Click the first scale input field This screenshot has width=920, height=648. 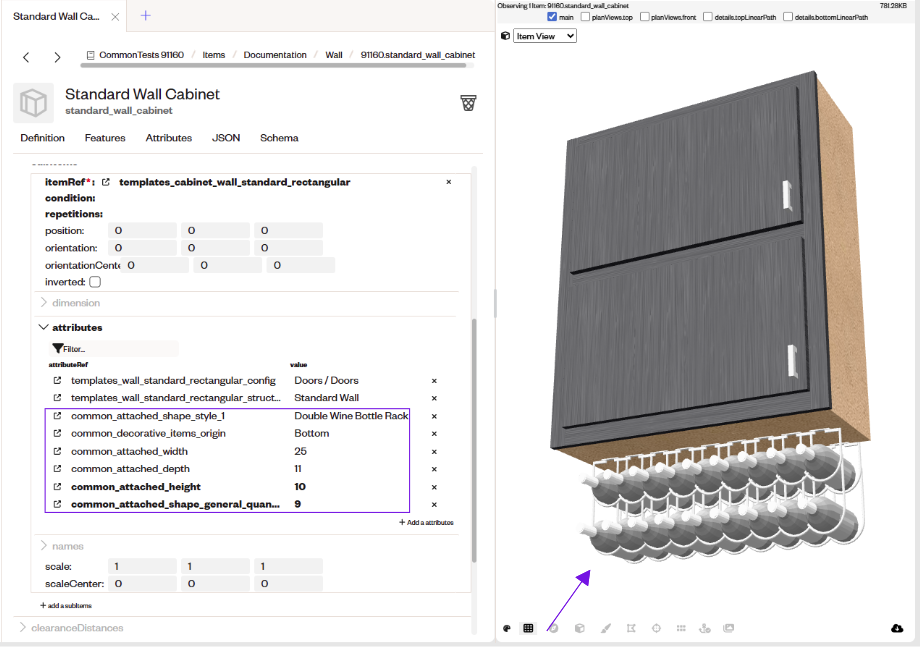coord(143,566)
